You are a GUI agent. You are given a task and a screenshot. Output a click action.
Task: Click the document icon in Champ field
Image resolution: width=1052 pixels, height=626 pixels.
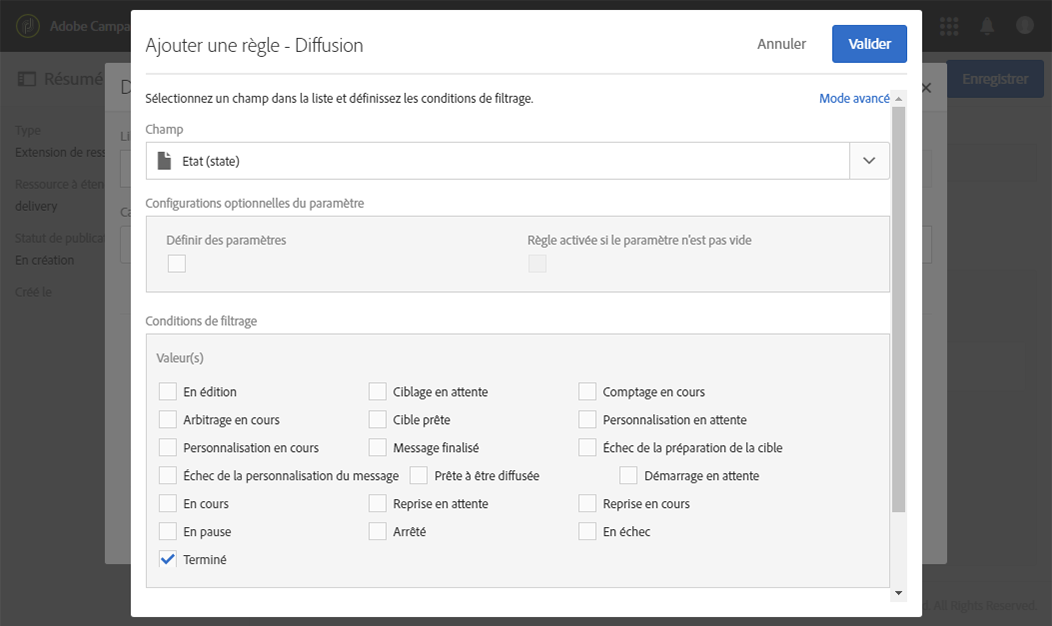(x=166, y=161)
